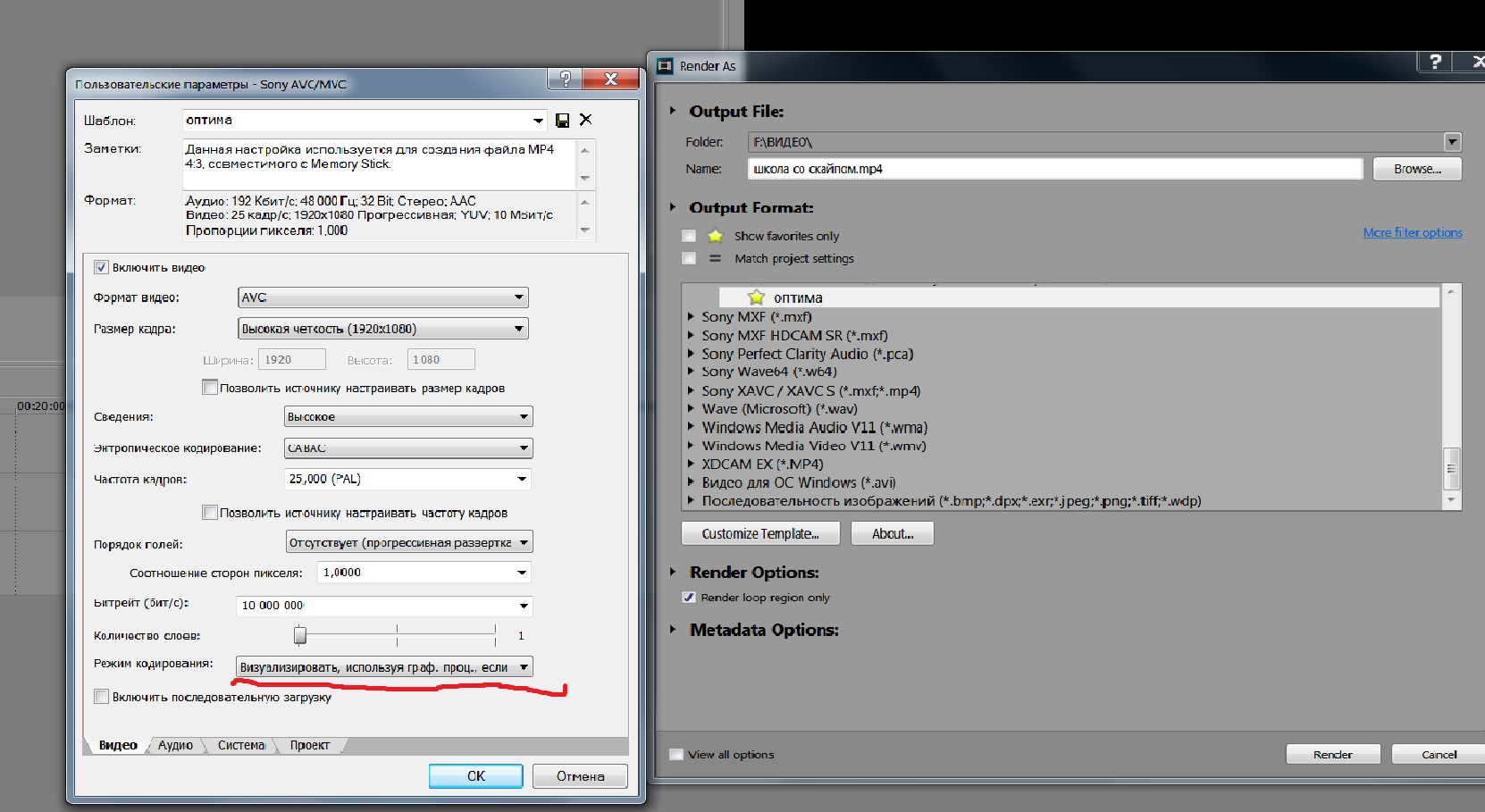Viewport: 1485px width, 812px height.
Task: Click the Количество слоев slider handle
Action: coord(300,635)
